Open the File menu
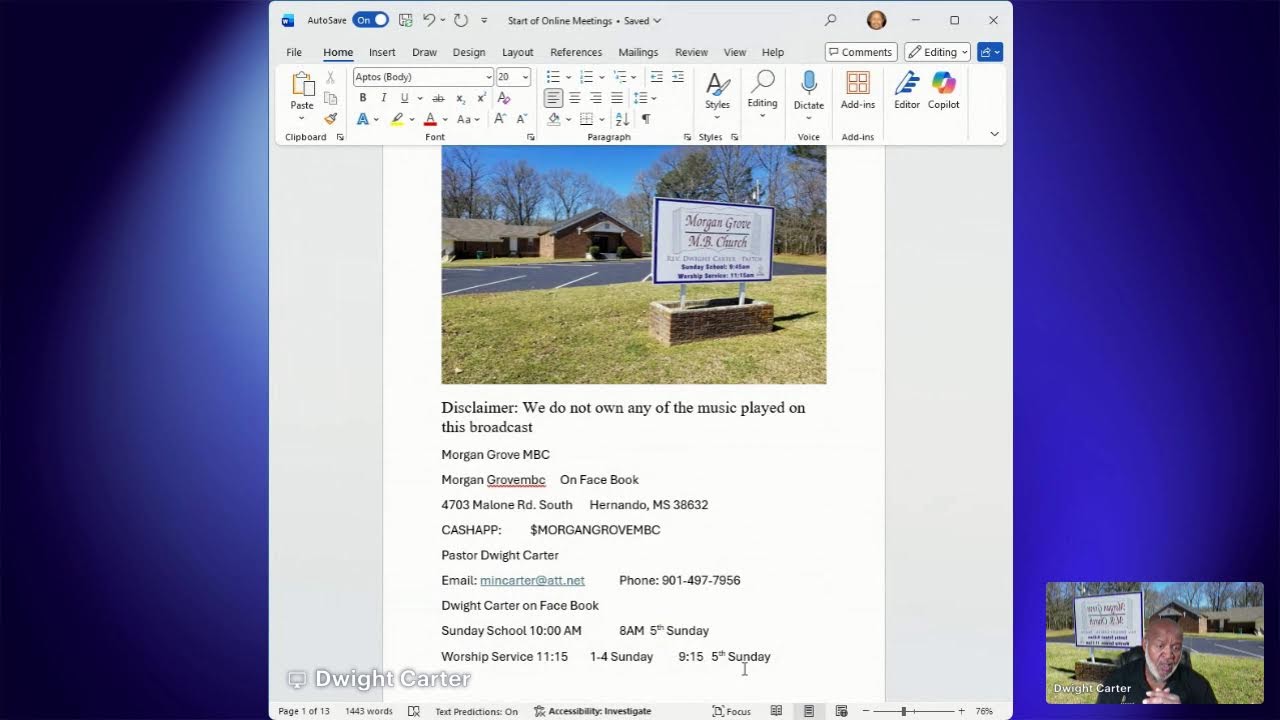Image resolution: width=1280 pixels, height=720 pixels. [294, 52]
